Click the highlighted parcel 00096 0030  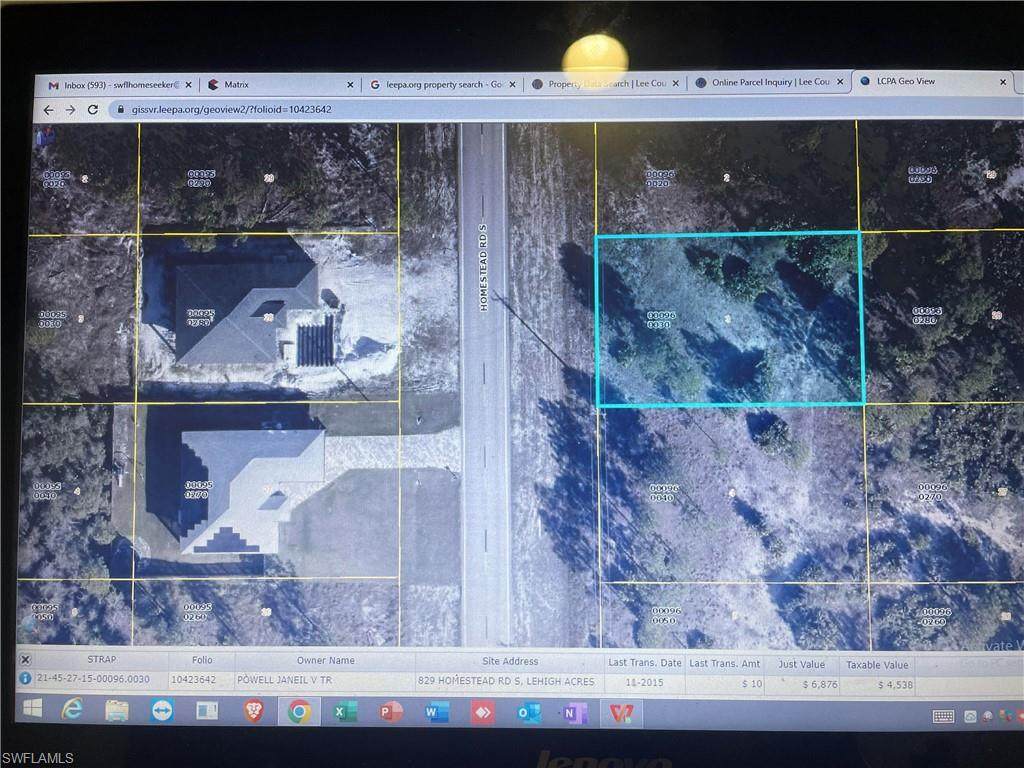click(729, 319)
